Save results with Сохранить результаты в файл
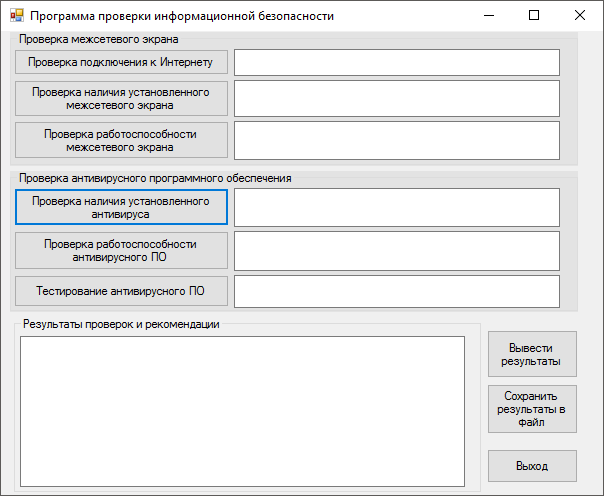 [532, 409]
